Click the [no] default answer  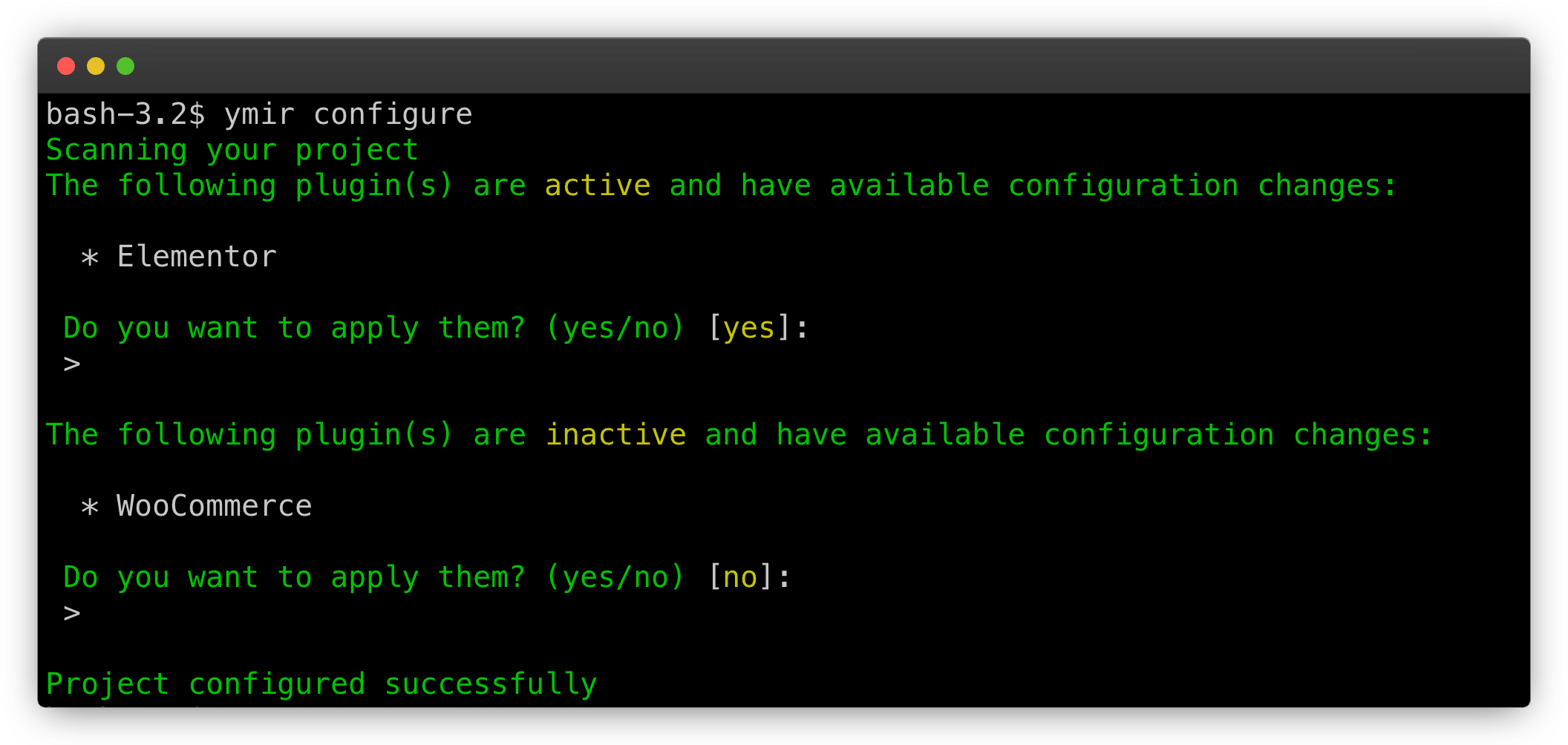tap(740, 577)
